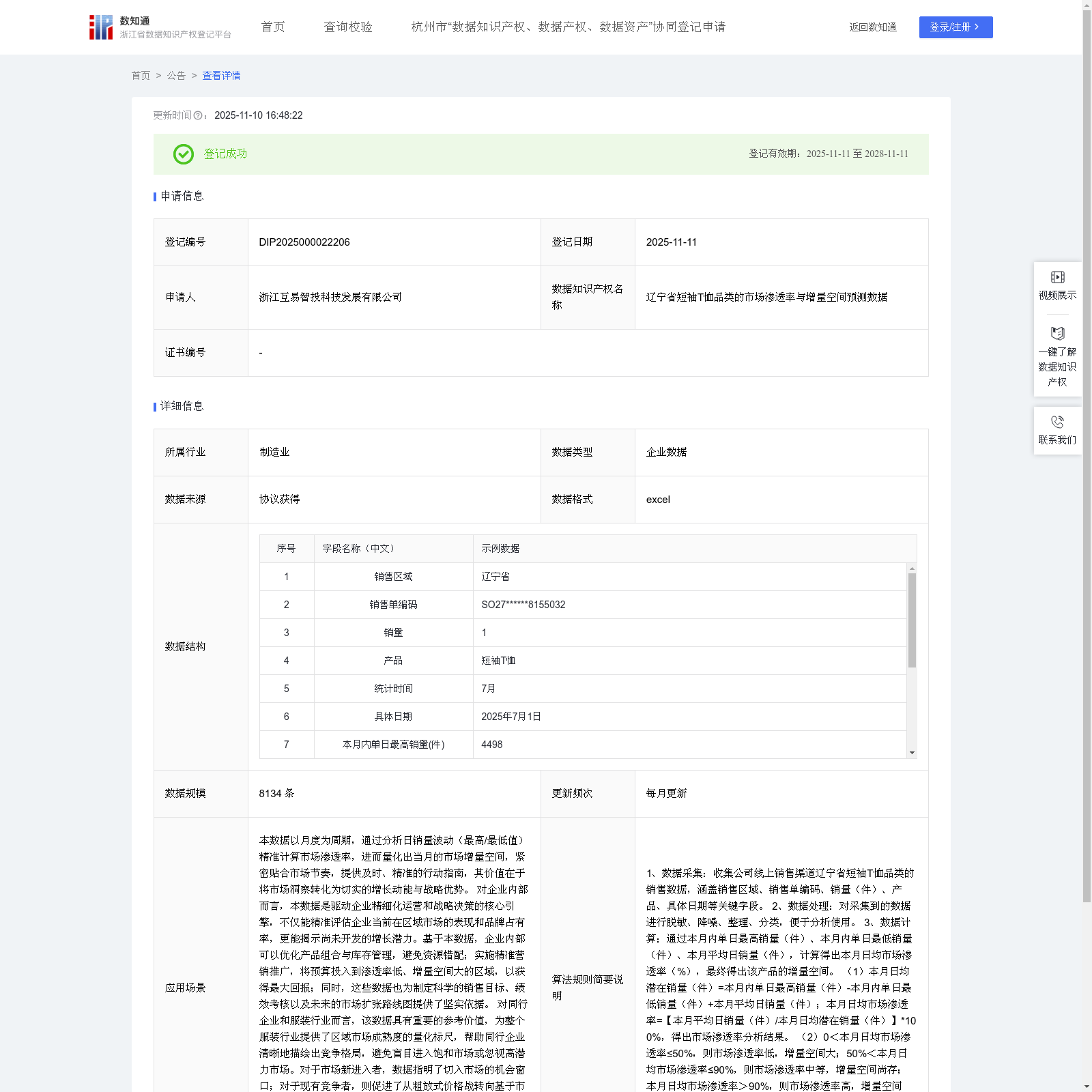Click the 一键了解数据知识产权 icon
The image size is (1092, 1092).
[1057, 333]
